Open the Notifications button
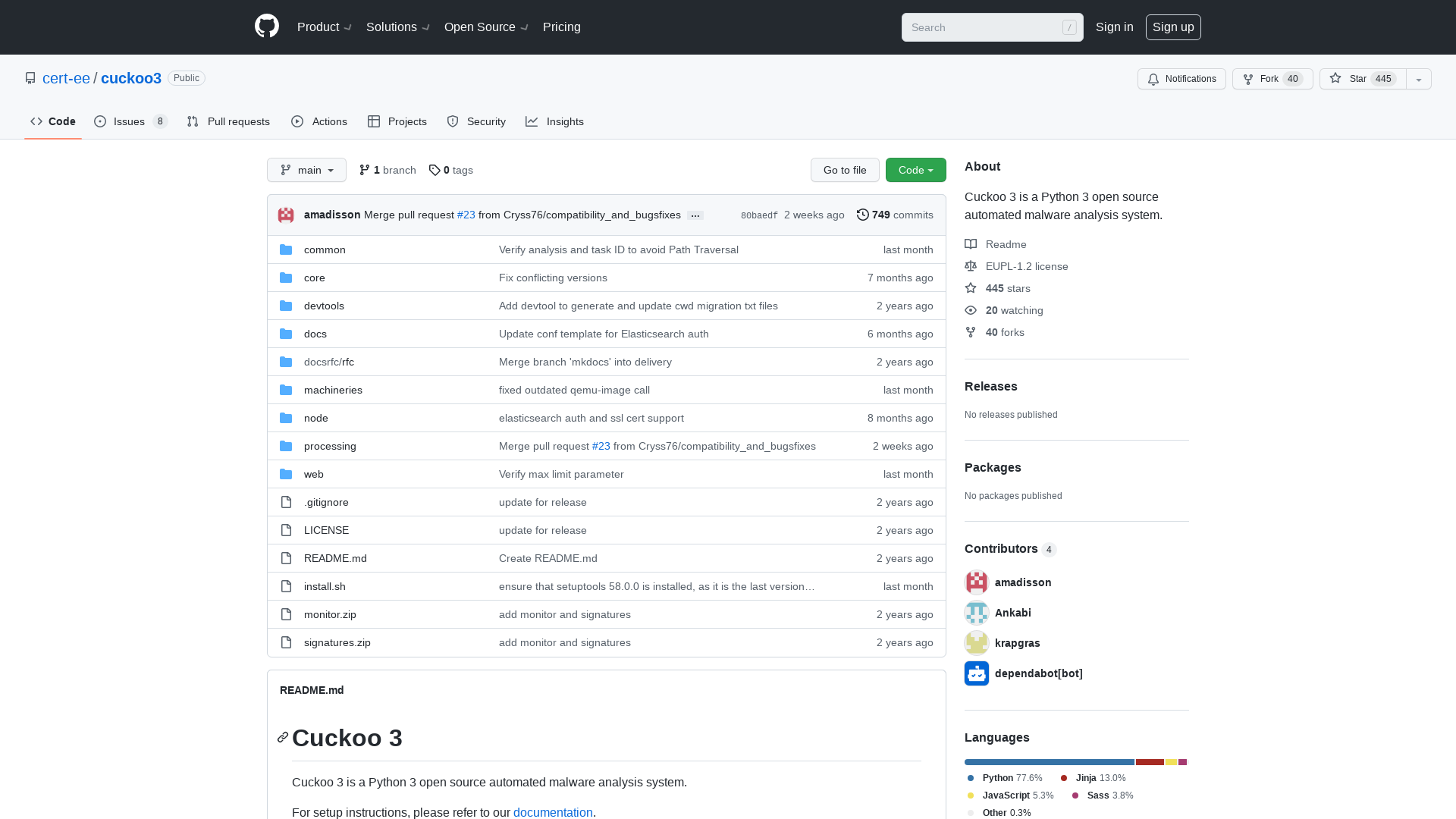Viewport: 1456px width, 819px height. point(1181,79)
